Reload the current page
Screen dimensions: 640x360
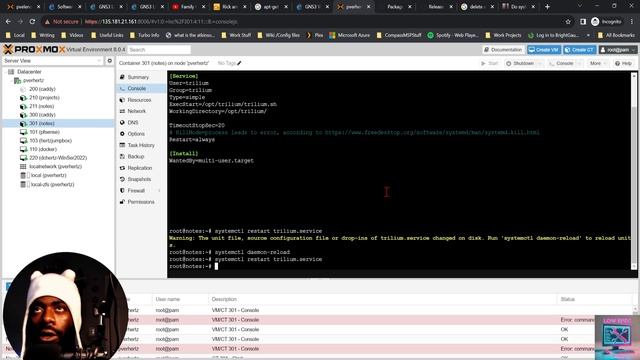click(x=32, y=22)
